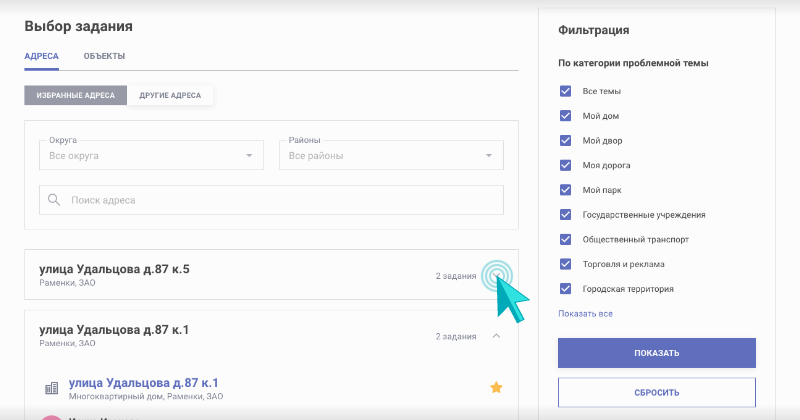This screenshot has width=800, height=420.
Task: Select the "Другие адреса" tab
Action: (170, 96)
